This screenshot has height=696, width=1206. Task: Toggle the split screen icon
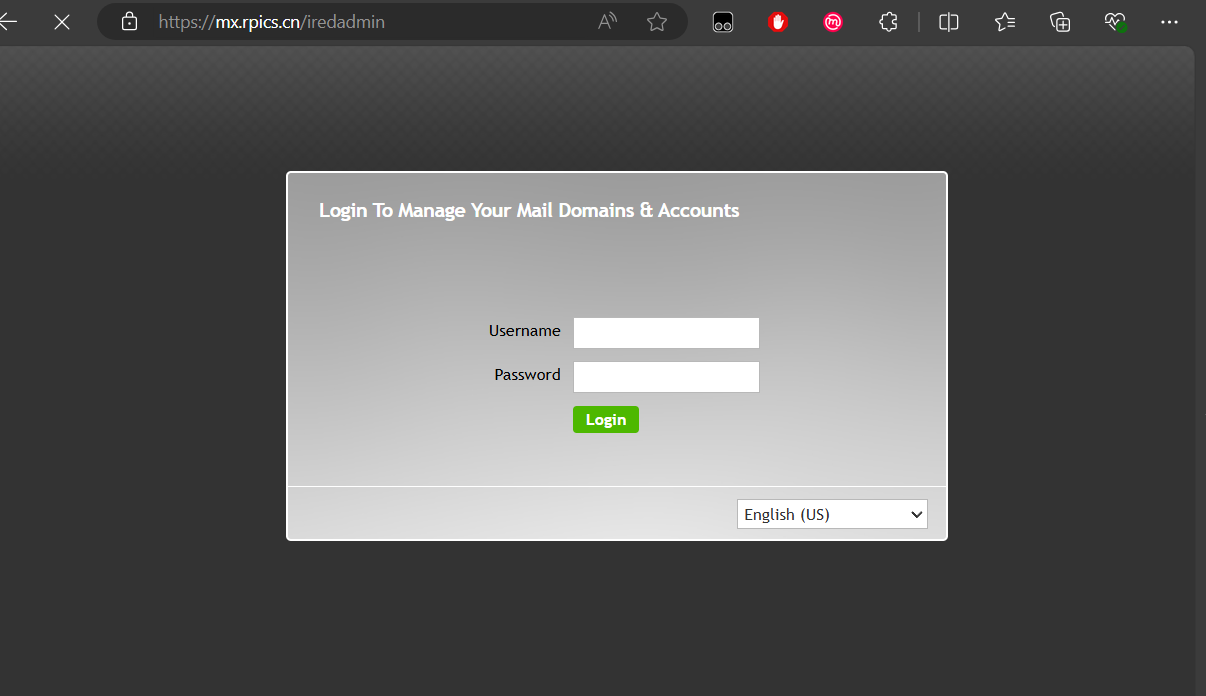pos(949,22)
